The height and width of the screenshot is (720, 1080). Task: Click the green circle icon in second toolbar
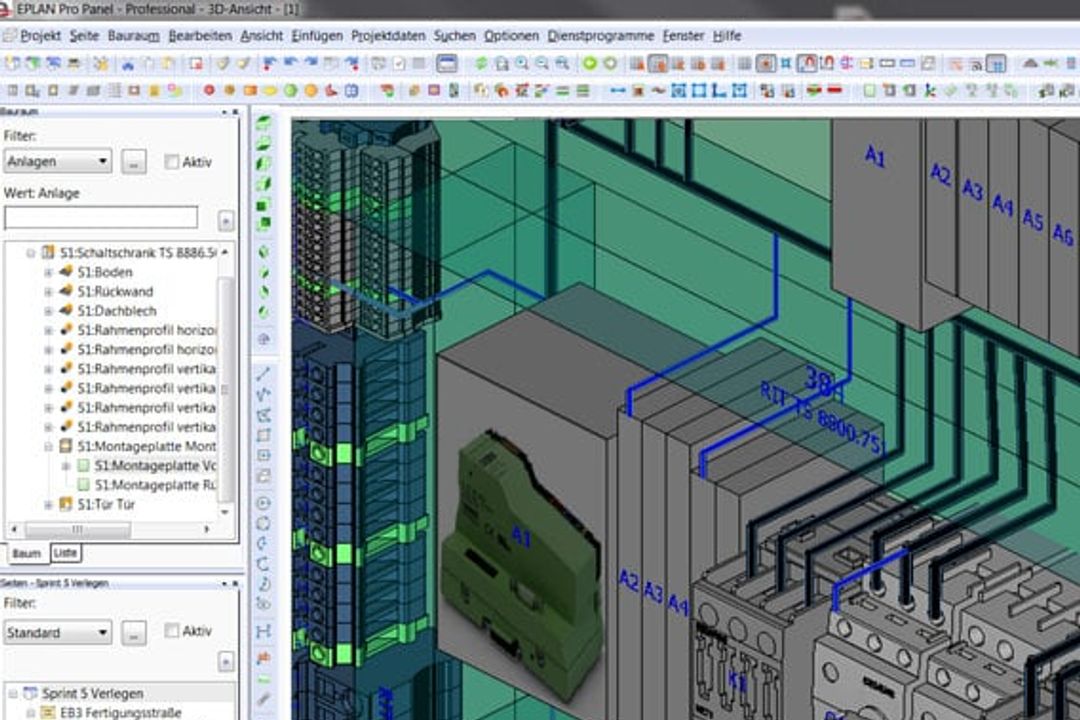coord(290,90)
